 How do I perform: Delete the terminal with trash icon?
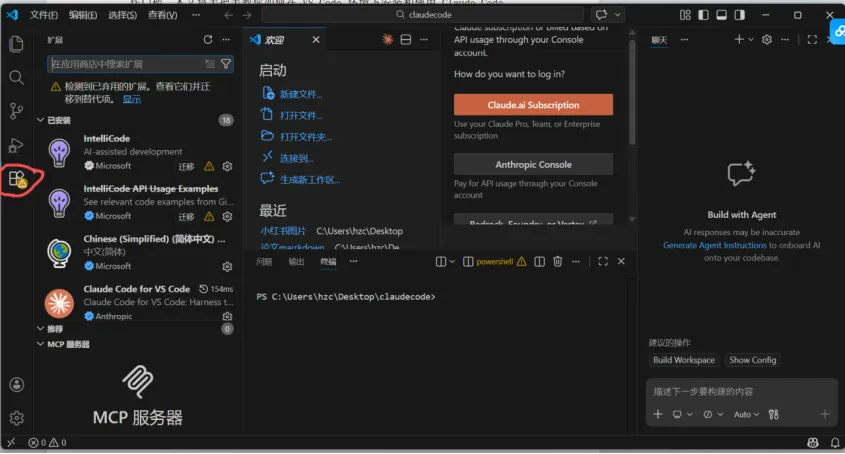[x=558, y=262]
